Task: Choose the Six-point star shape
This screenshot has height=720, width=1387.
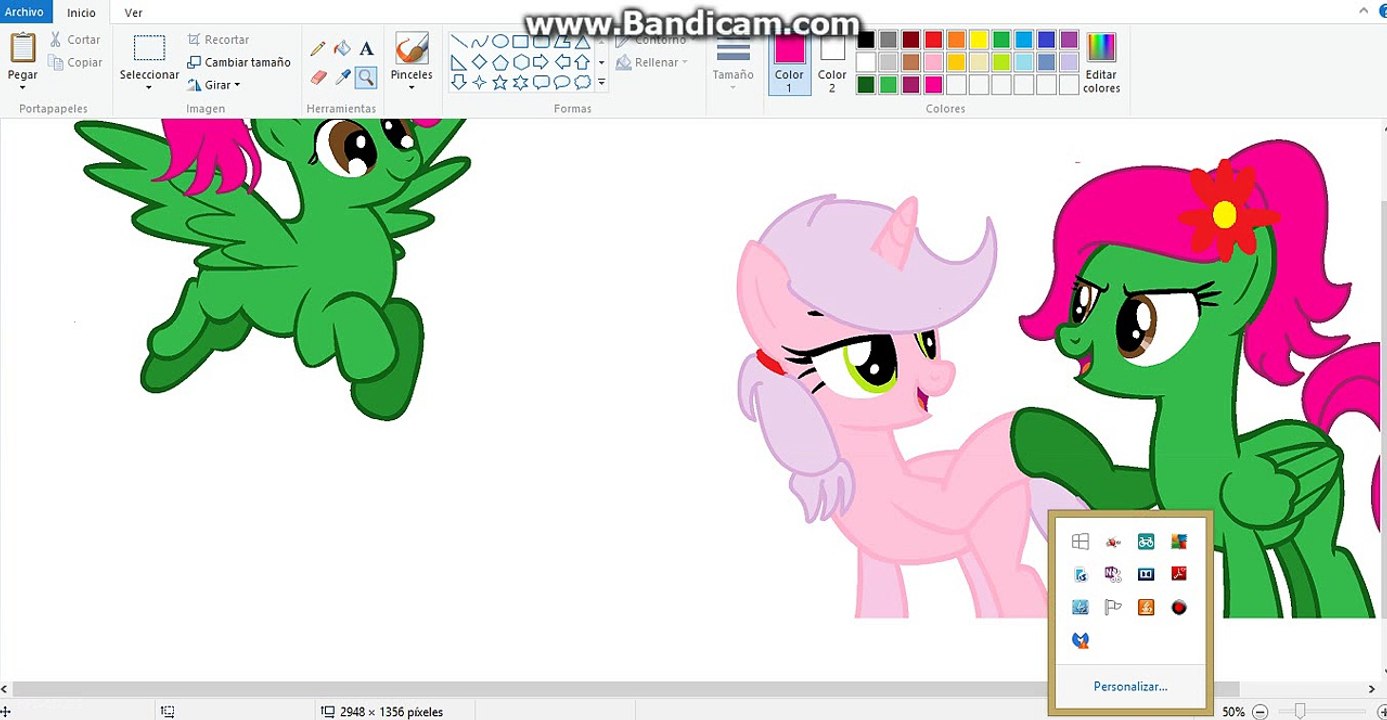Action: click(x=521, y=82)
